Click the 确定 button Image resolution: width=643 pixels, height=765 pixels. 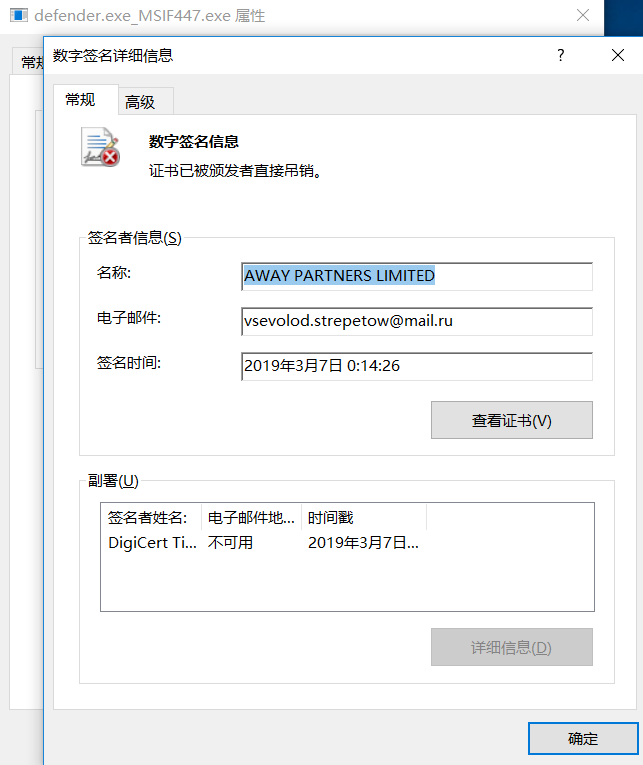[x=583, y=739]
